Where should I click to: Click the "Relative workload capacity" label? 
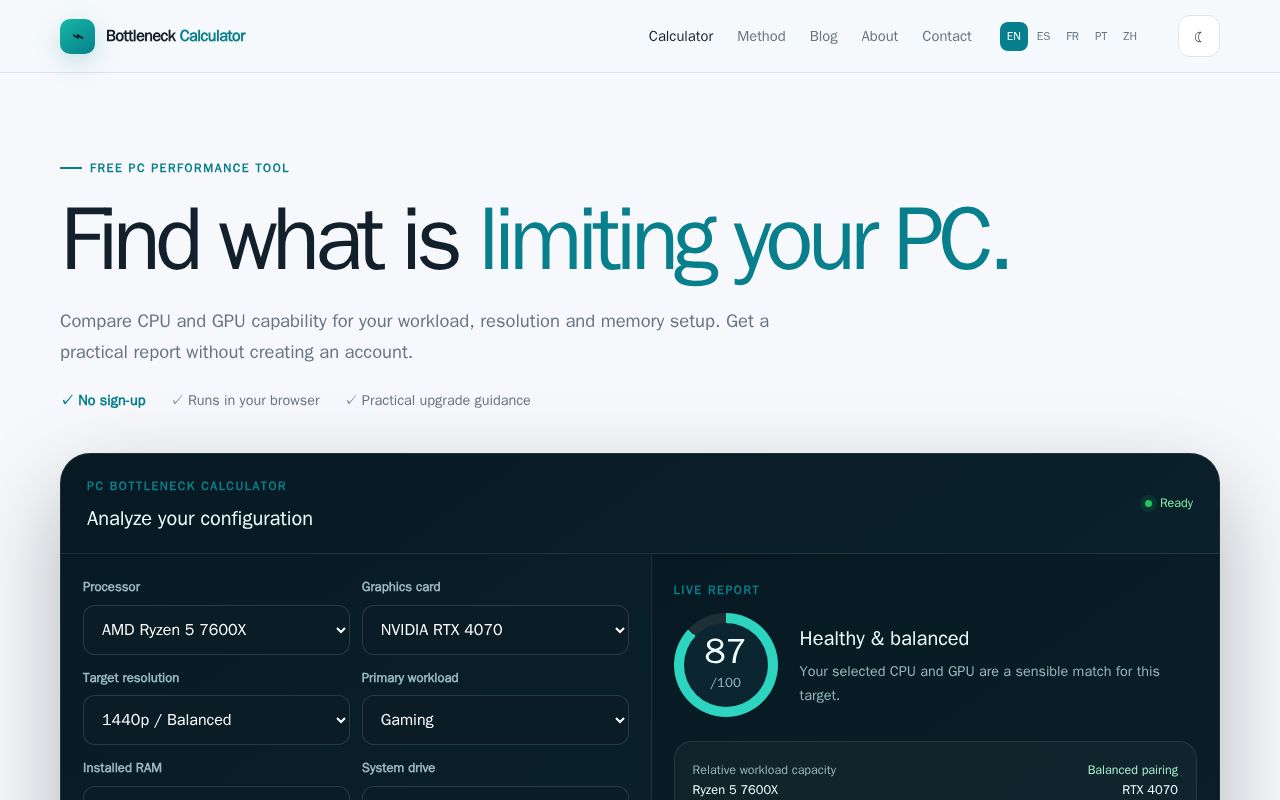point(764,770)
